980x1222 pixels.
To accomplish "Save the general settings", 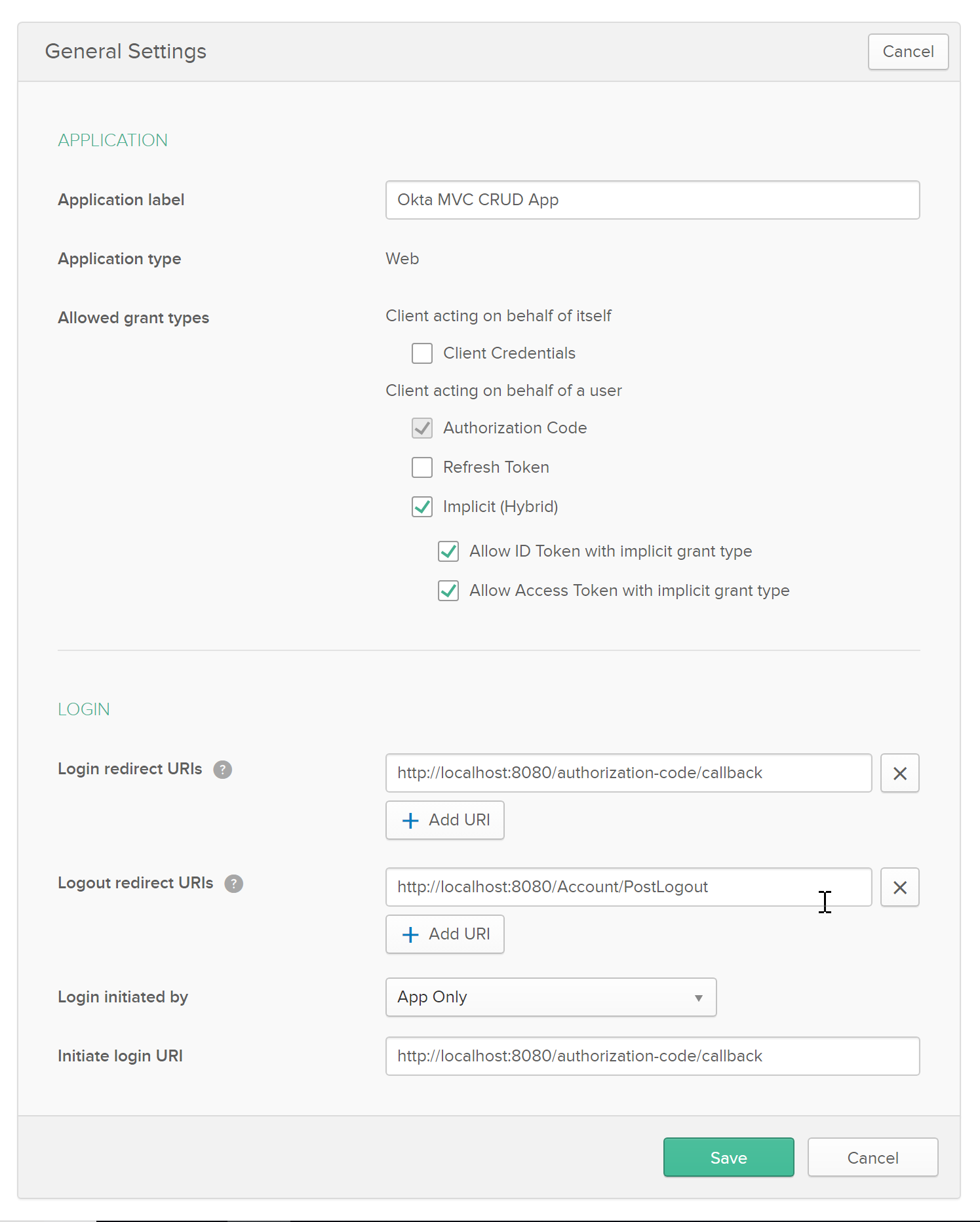I will 728,1158.
